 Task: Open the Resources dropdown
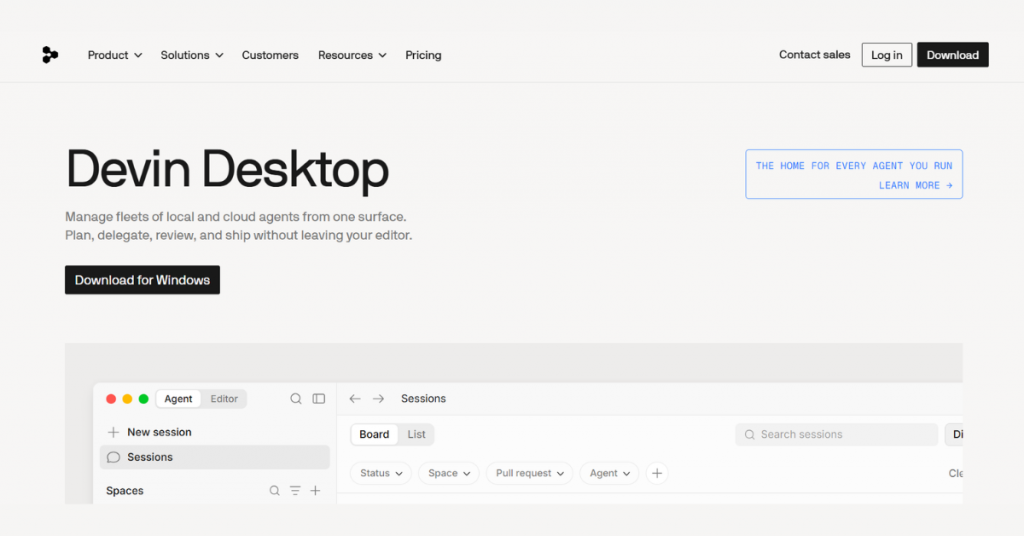(352, 55)
